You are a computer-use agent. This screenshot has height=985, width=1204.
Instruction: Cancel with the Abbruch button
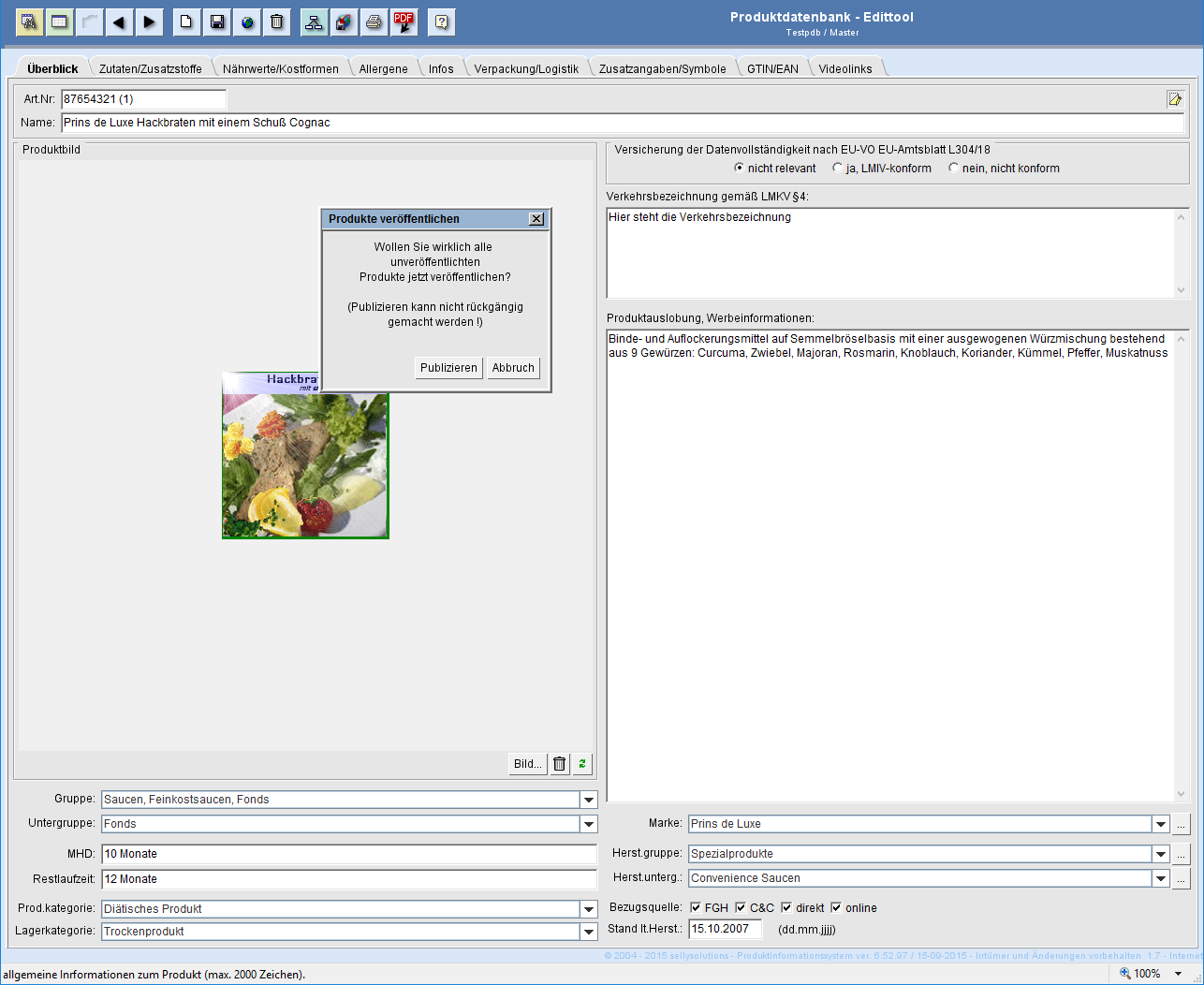point(513,368)
